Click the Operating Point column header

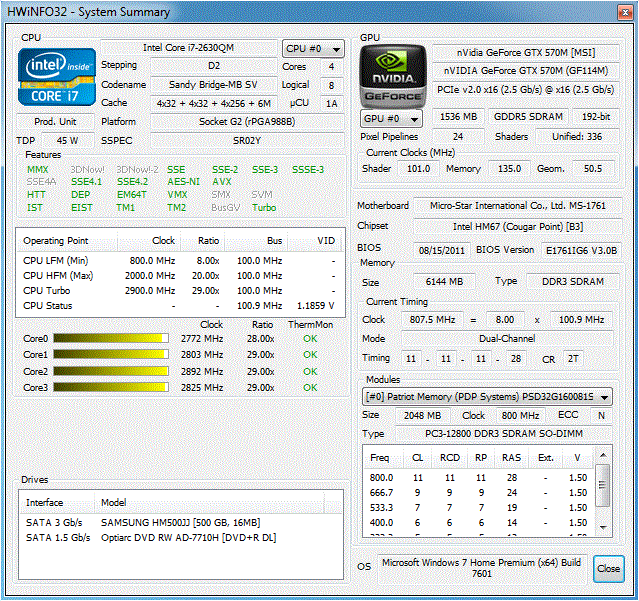click(67, 241)
